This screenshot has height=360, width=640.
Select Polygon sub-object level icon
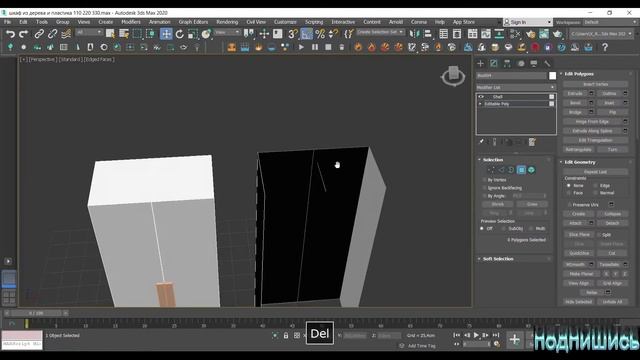[521, 170]
